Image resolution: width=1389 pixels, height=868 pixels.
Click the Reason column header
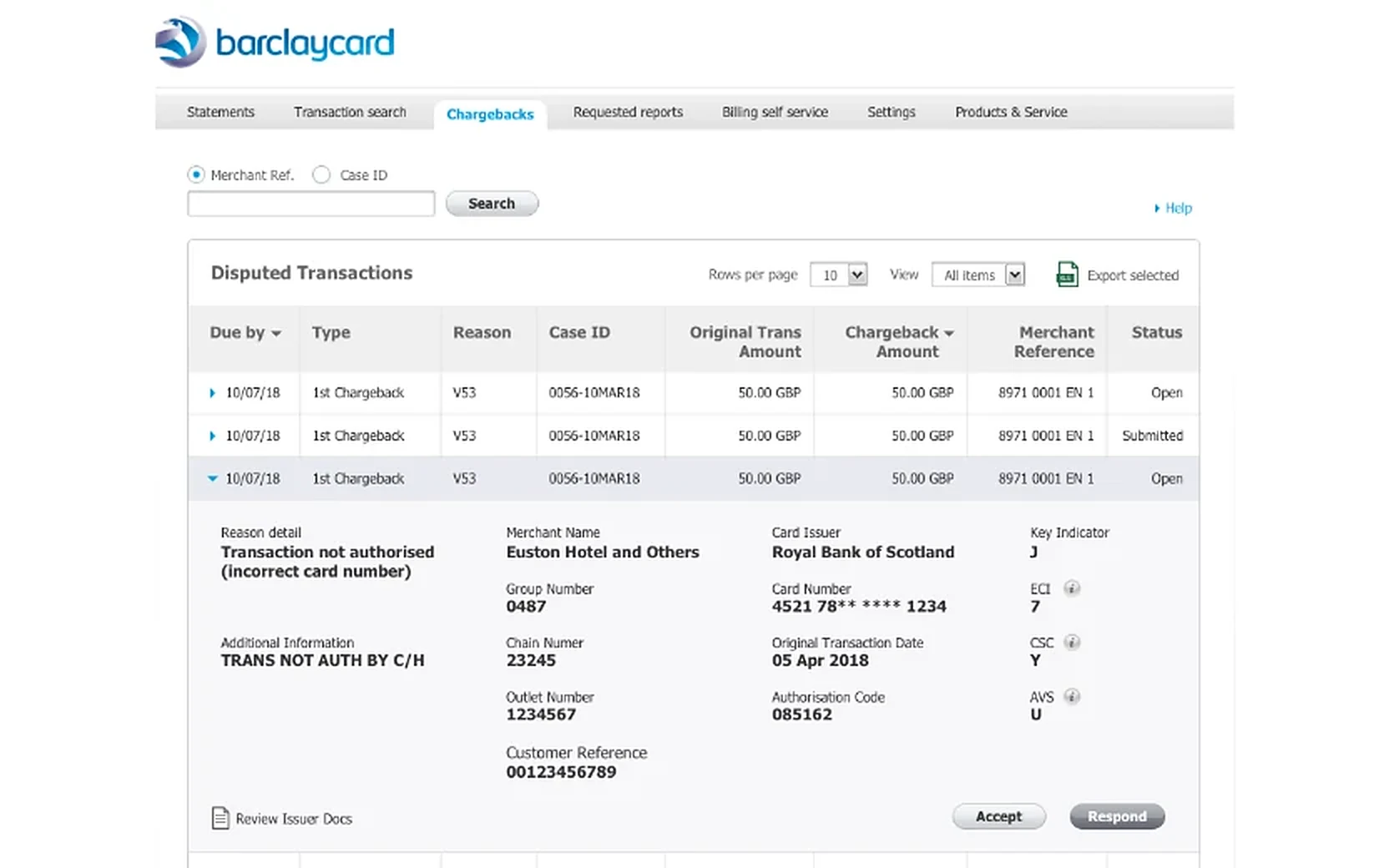click(482, 332)
